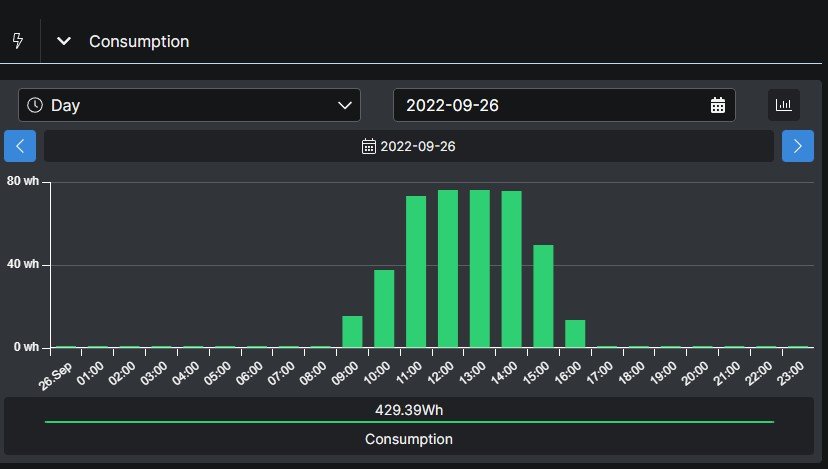Click the 17:00 axis label

(599, 373)
